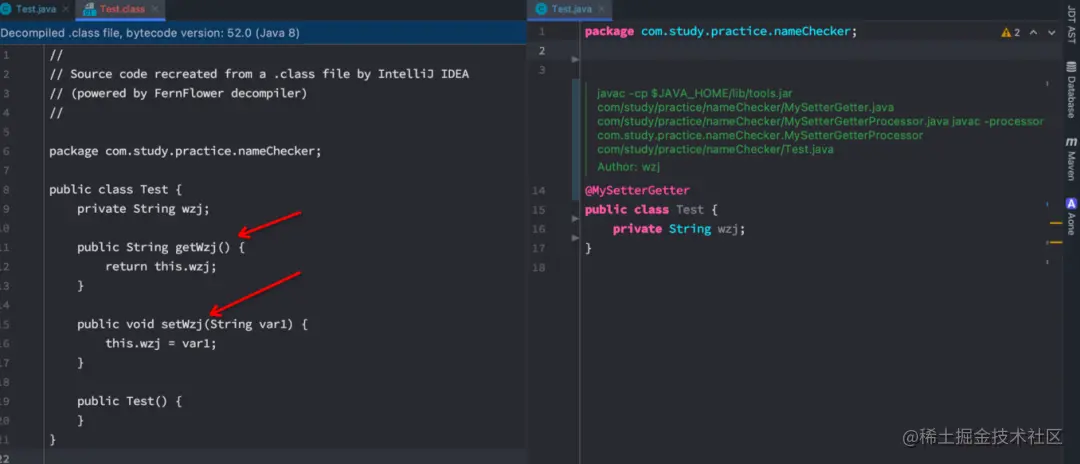Open the Test.java tab in the left editor
1080x464 pixels.
click(36, 9)
